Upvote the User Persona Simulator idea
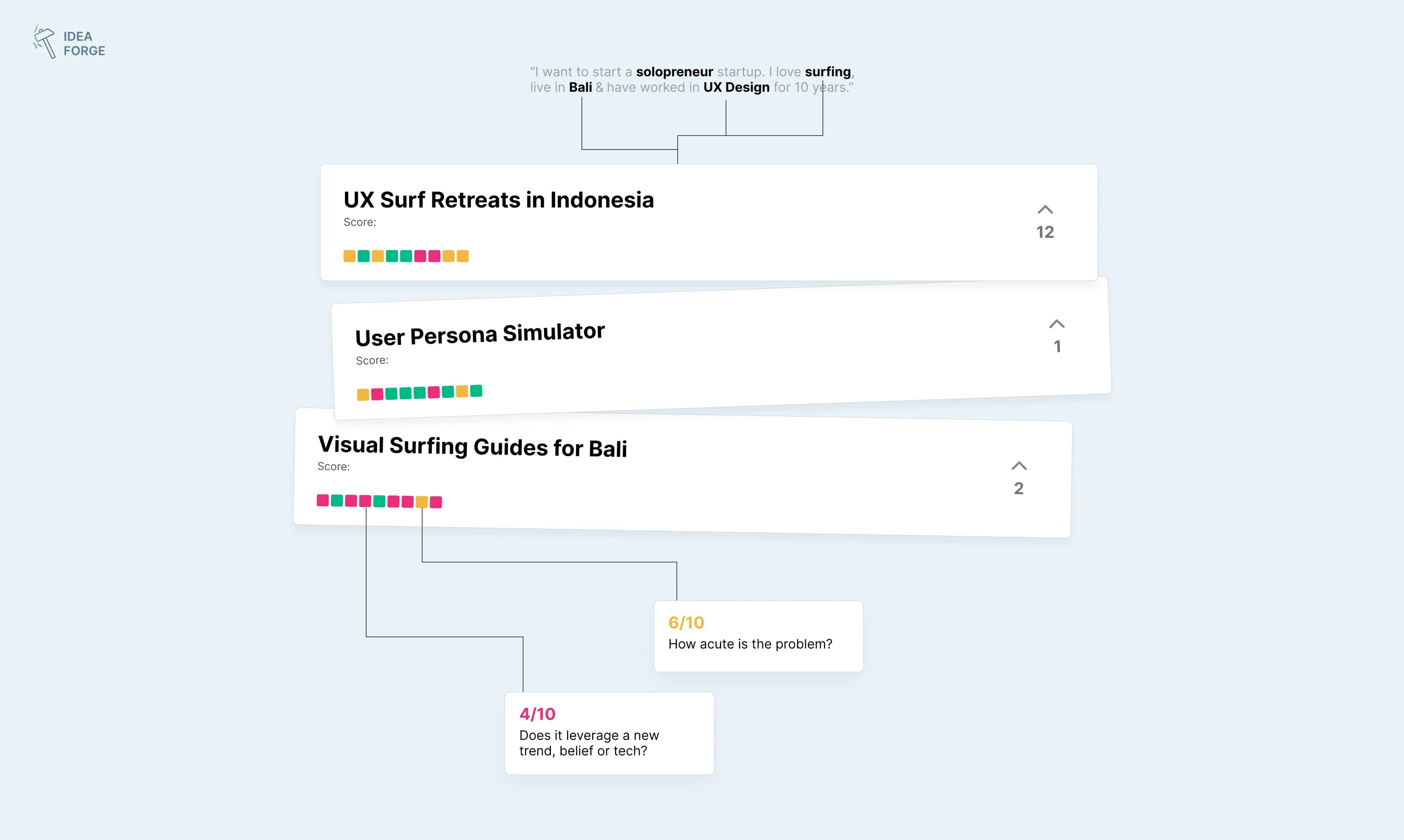The width and height of the screenshot is (1404, 840). coord(1057,324)
